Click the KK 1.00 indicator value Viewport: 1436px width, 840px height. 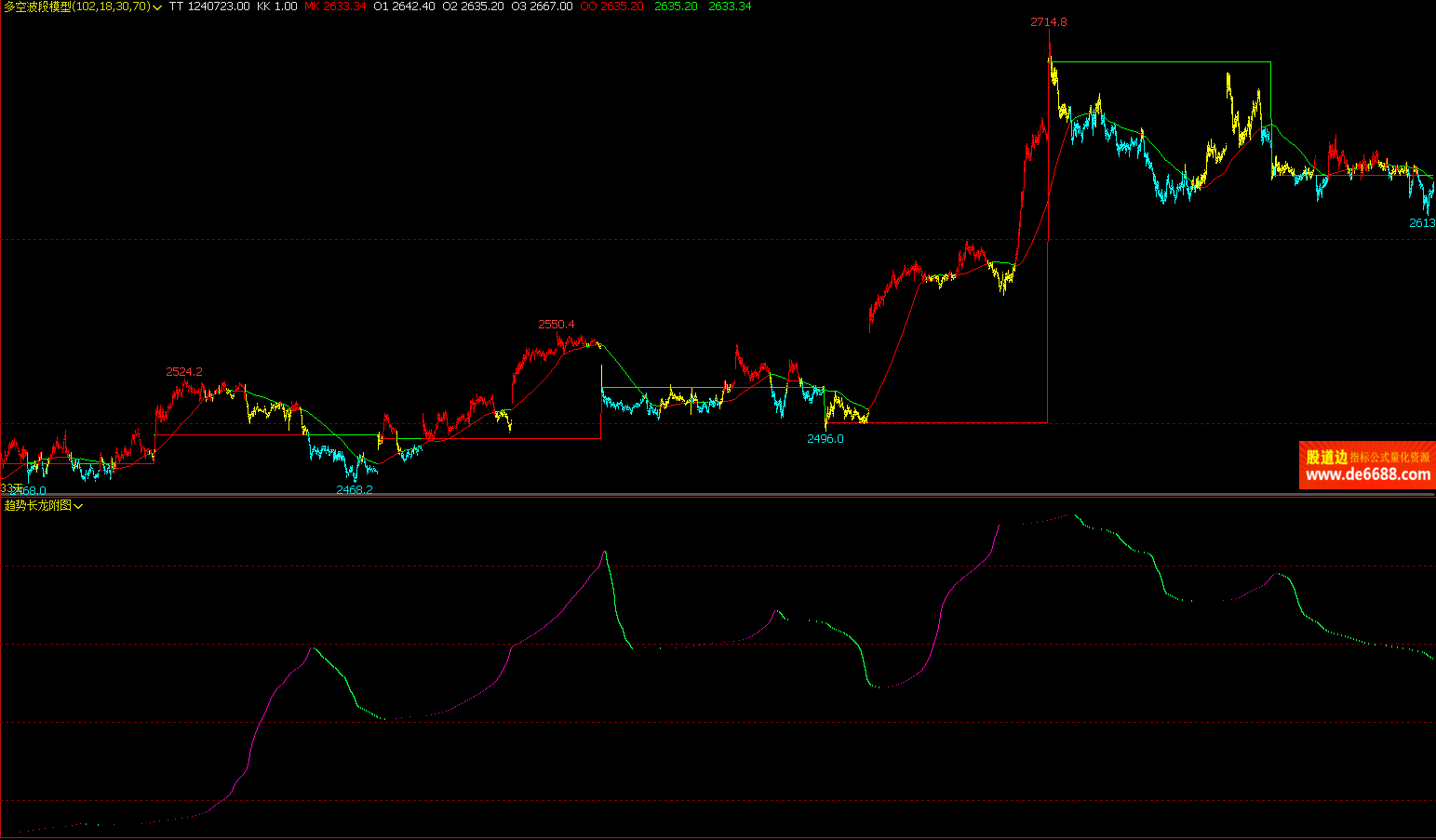(277, 7)
